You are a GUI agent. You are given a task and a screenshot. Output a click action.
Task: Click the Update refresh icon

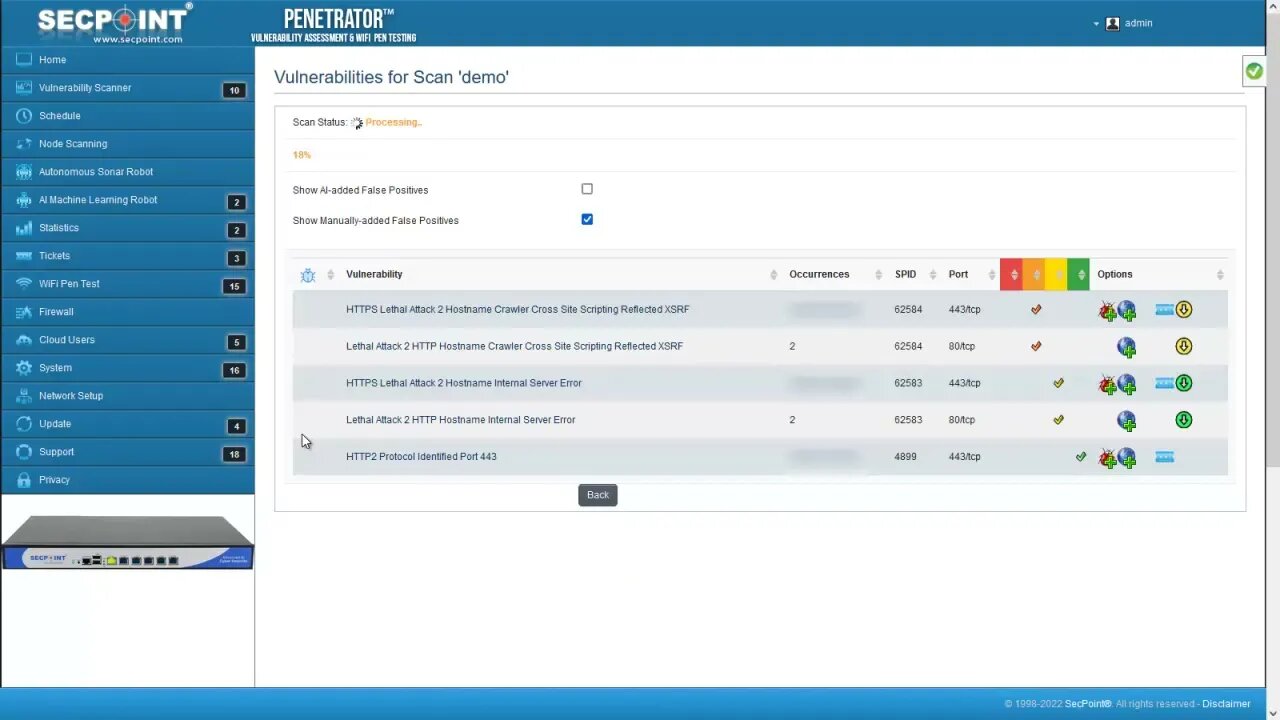tap(24, 424)
